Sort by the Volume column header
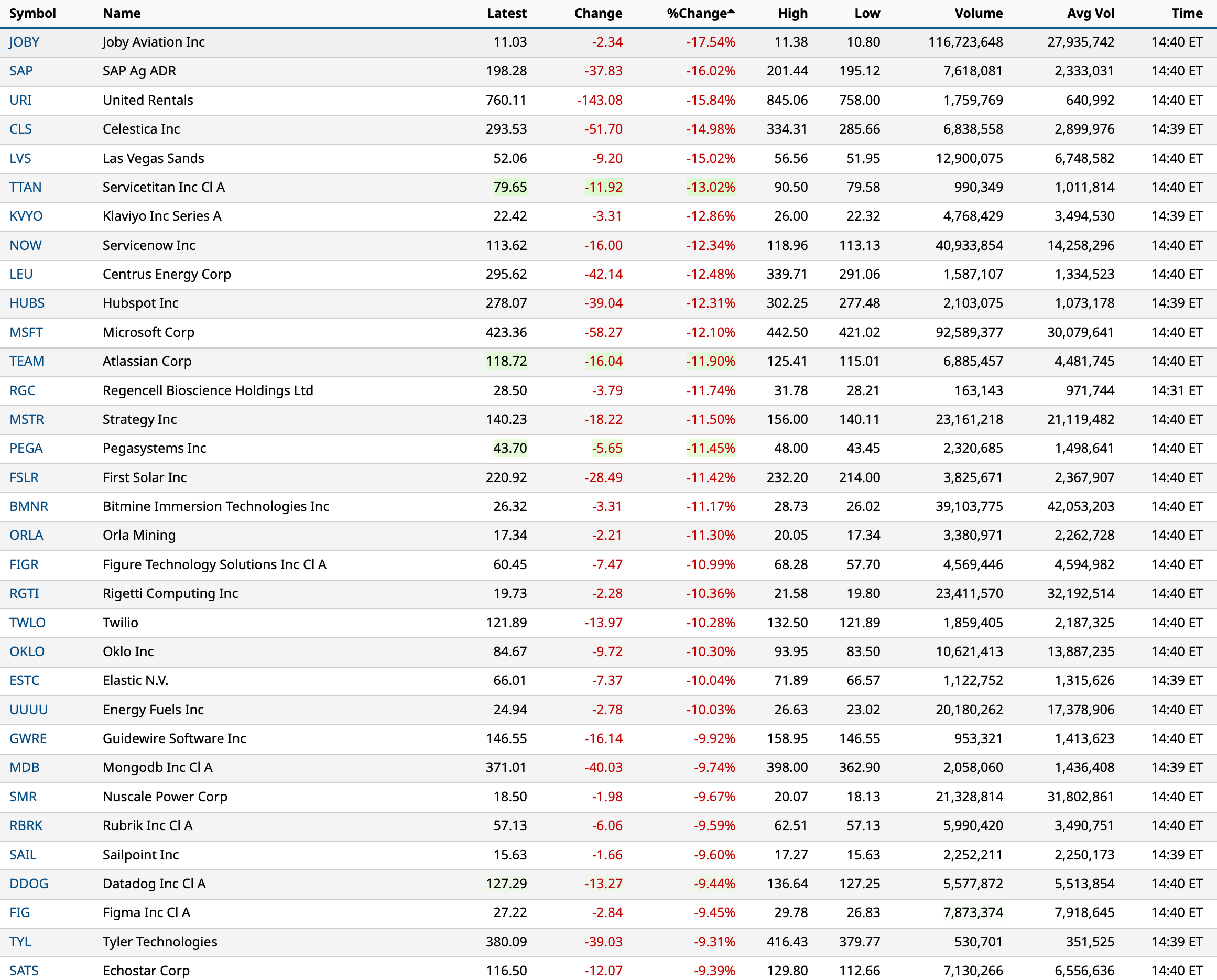Image resolution: width=1217 pixels, height=980 pixels. (x=978, y=14)
